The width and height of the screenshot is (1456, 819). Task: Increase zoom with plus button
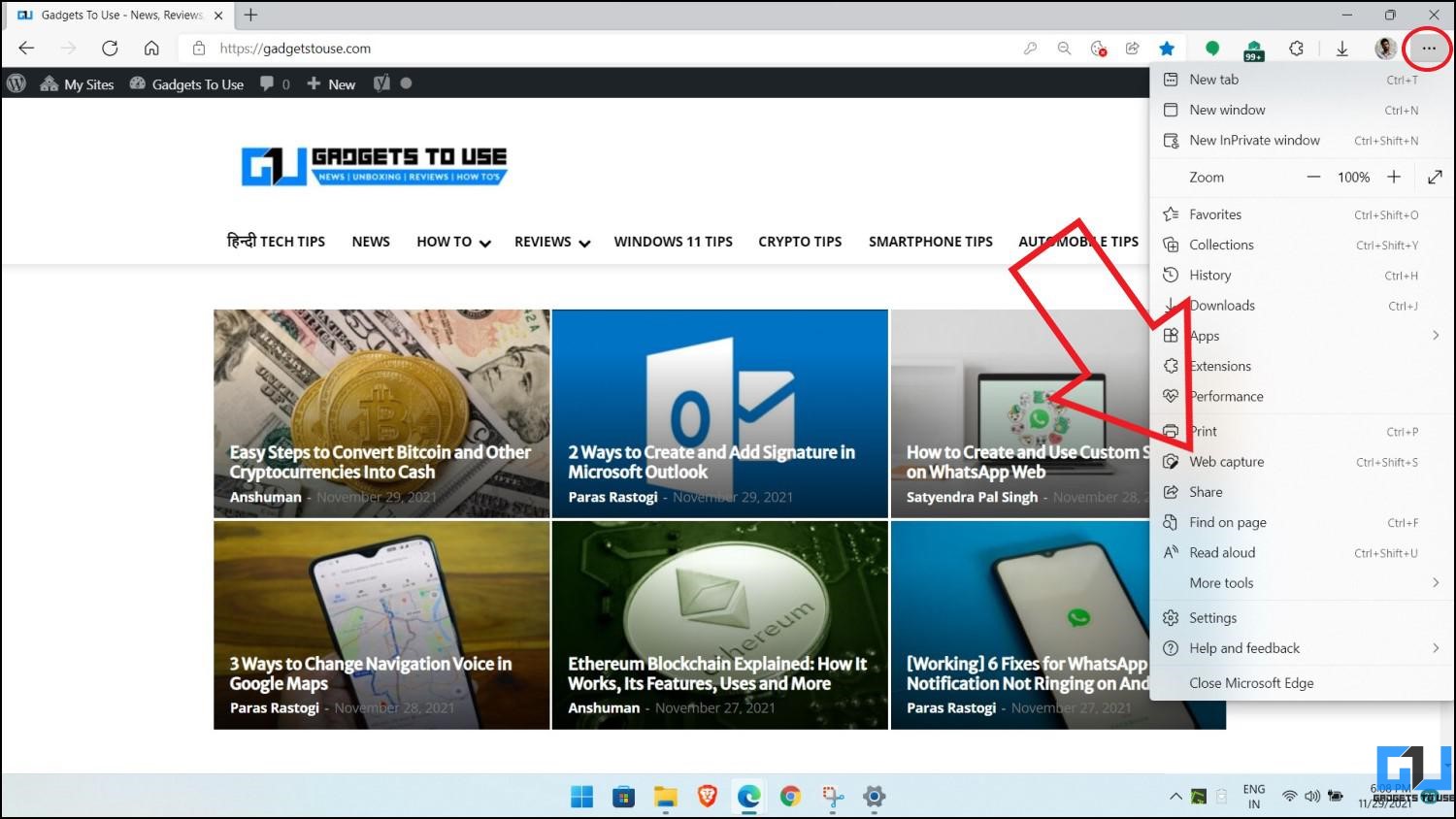1394,177
